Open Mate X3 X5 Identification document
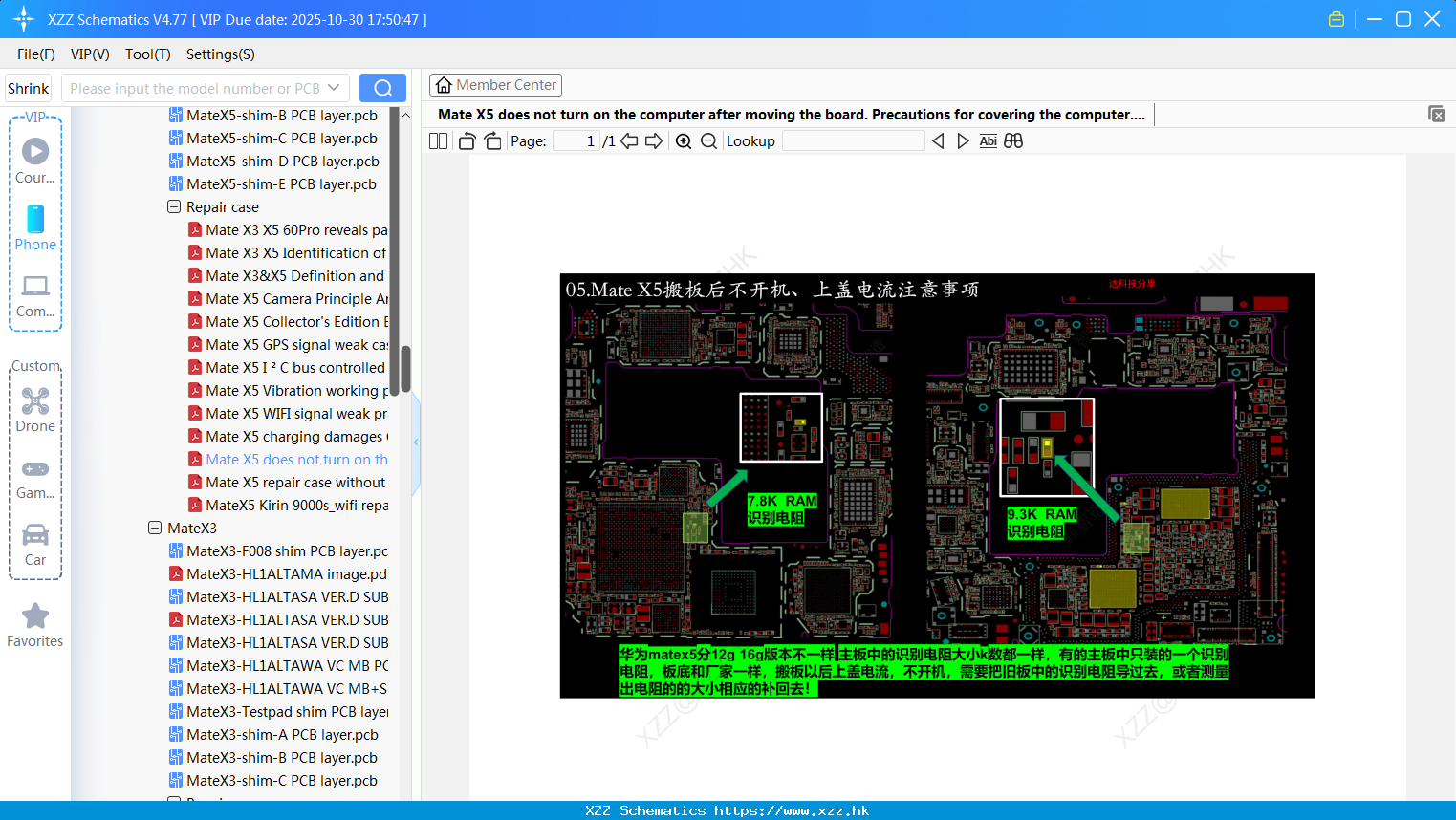Screen dimensions: 1456x820 coord(288,252)
